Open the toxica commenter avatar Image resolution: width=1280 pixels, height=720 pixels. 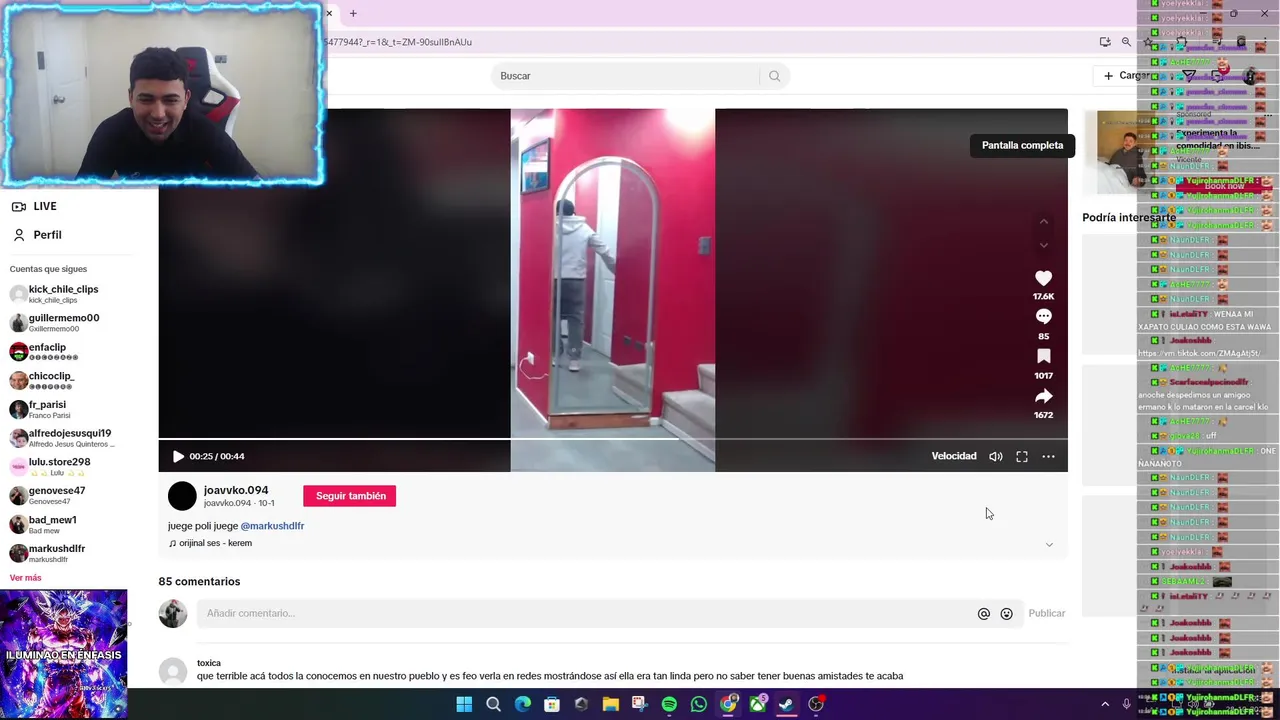click(173, 671)
